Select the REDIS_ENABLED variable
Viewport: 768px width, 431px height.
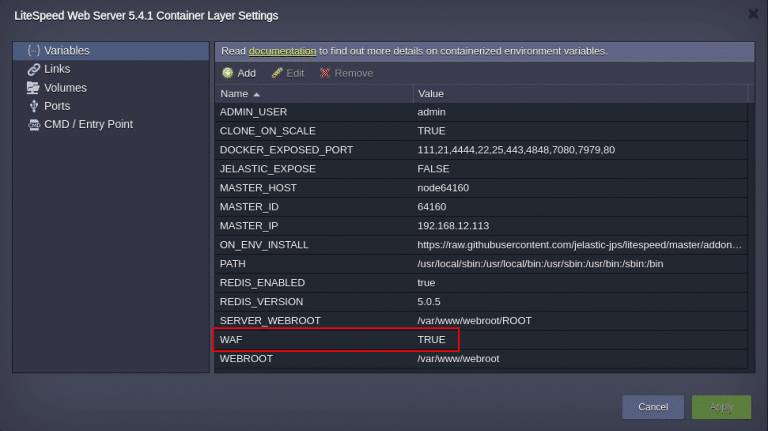point(262,283)
